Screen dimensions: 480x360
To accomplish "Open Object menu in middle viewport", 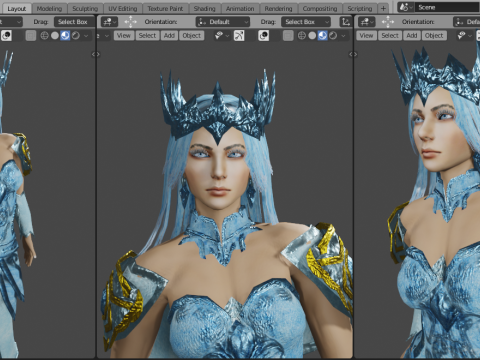I will coord(192,35).
